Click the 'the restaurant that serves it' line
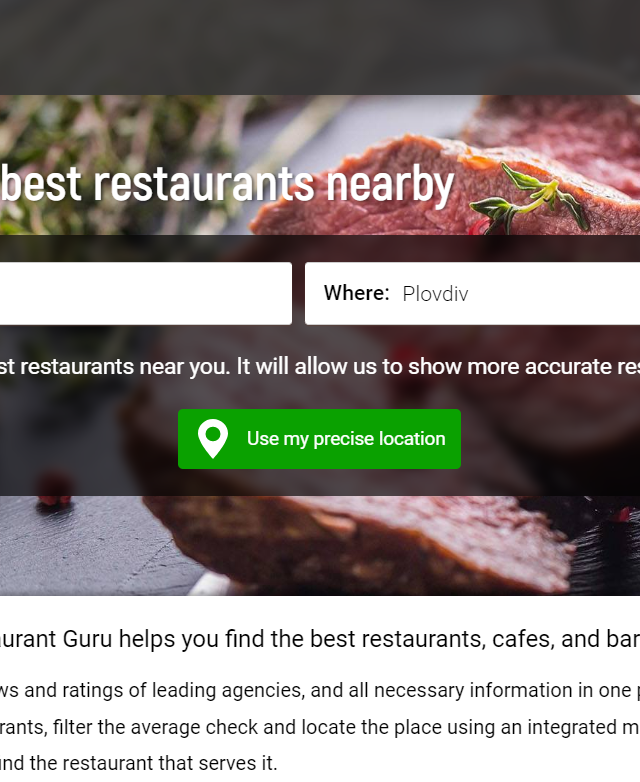The height and width of the screenshot is (782, 640). point(139,763)
